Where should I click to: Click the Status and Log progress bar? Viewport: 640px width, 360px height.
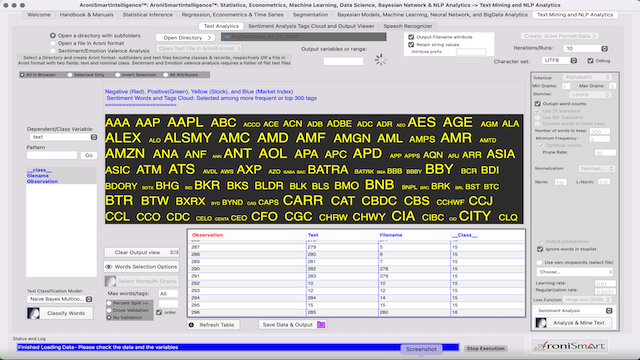click(238, 347)
